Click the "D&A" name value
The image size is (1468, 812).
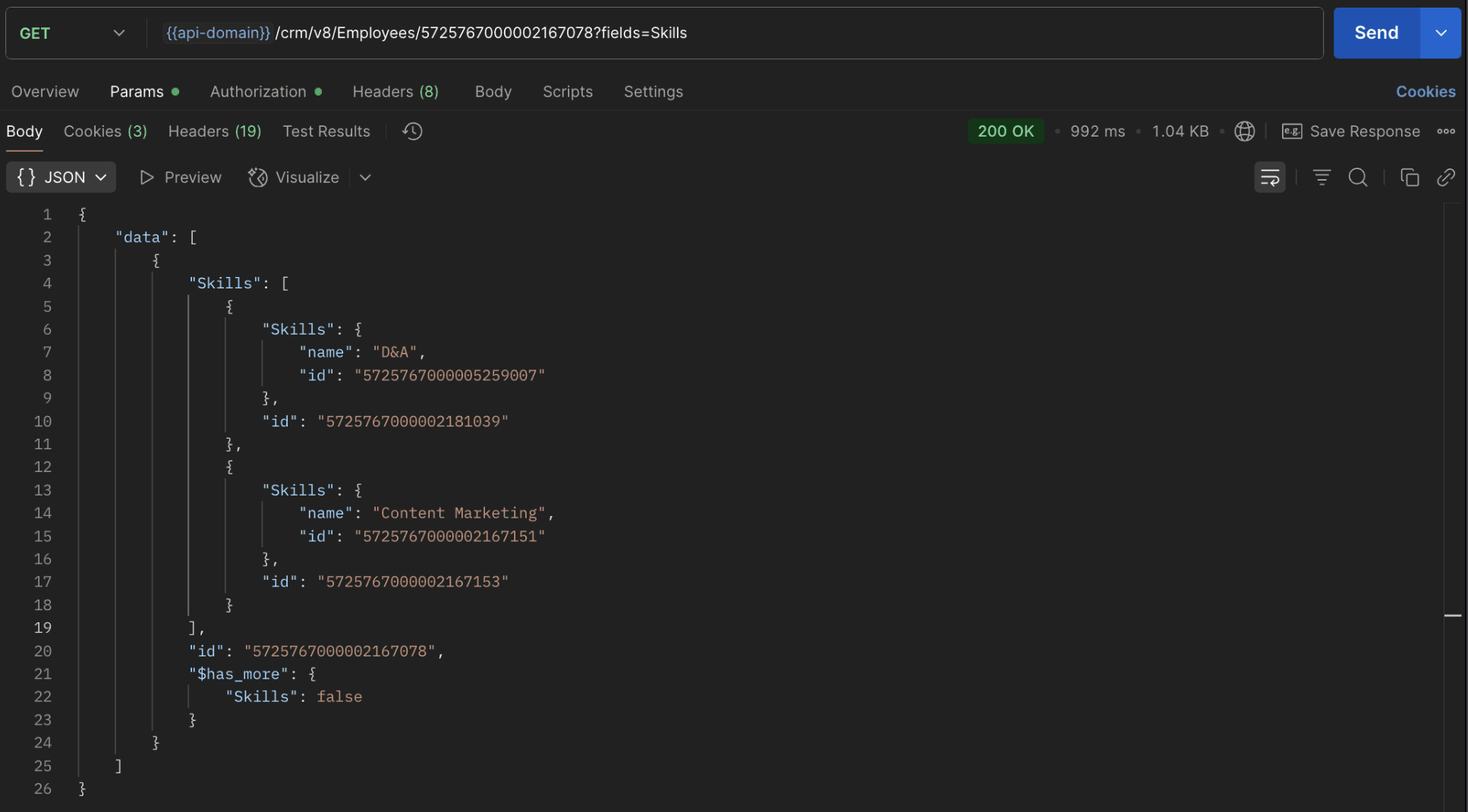[395, 352]
